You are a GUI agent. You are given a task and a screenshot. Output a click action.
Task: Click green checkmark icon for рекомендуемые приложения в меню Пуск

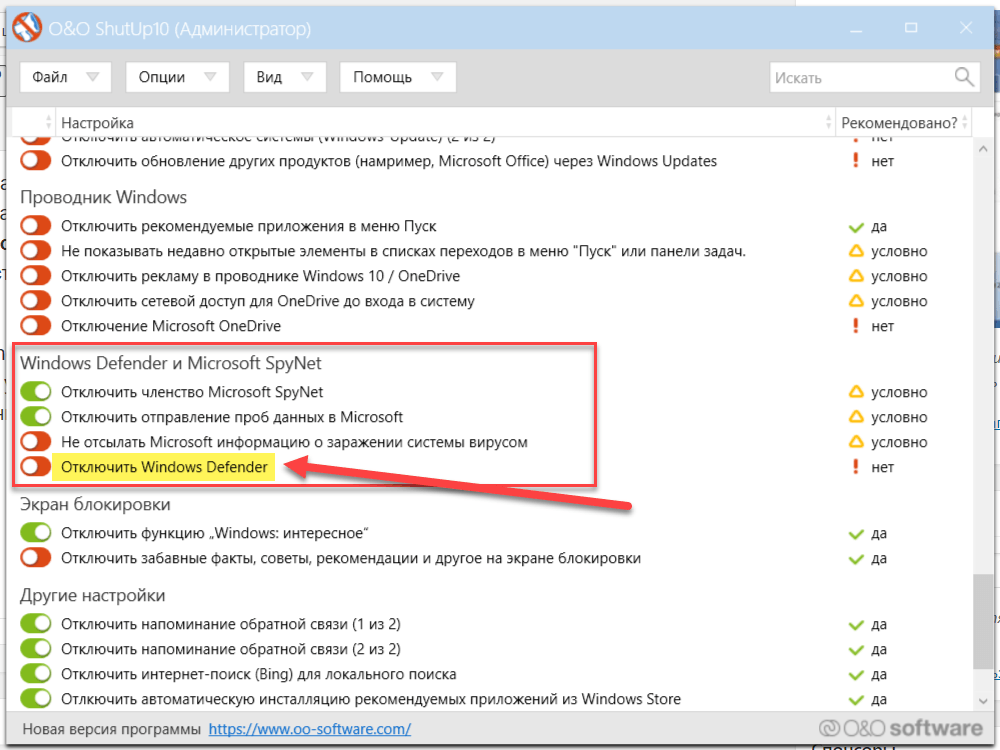click(x=856, y=227)
